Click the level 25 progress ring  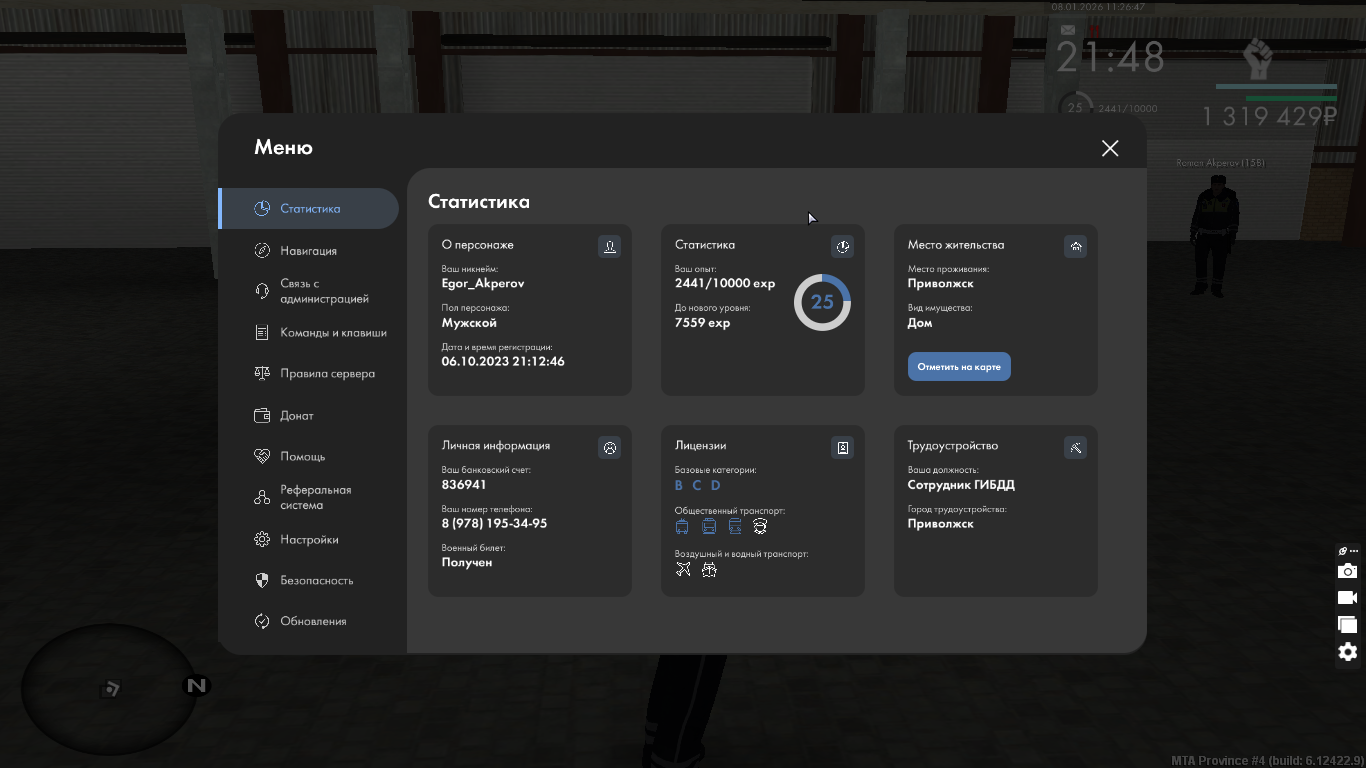(x=822, y=302)
